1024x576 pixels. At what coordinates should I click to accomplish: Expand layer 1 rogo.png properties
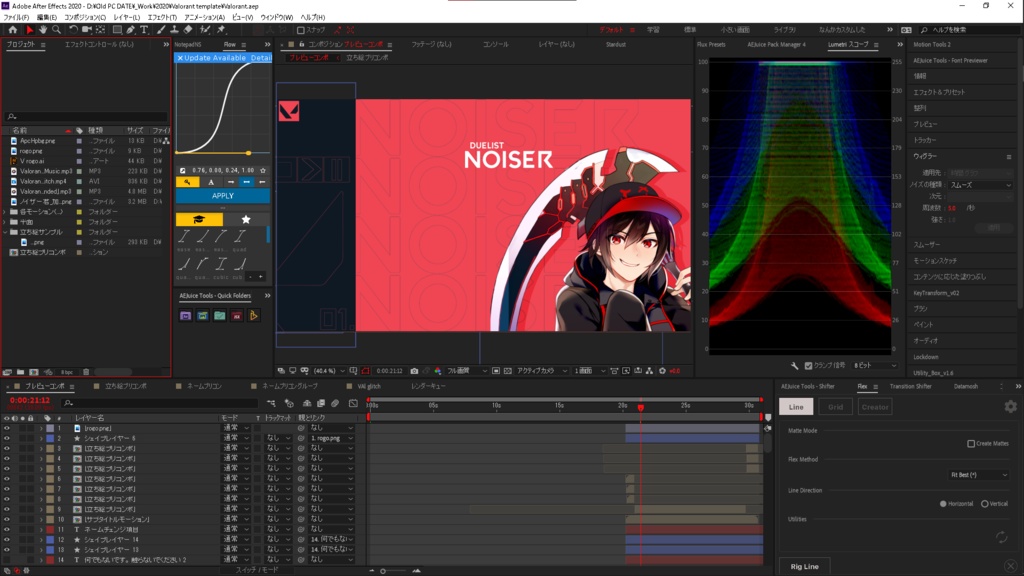(x=40, y=428)
